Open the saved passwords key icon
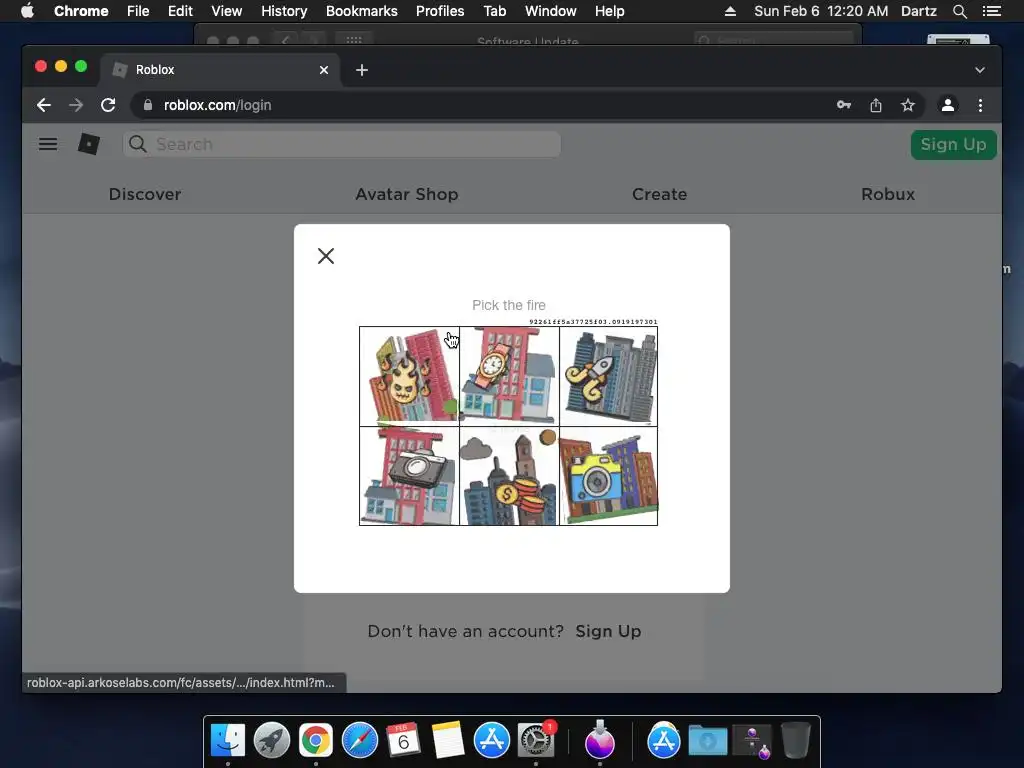Screen dimensions: 1024x768 point(844,105)
